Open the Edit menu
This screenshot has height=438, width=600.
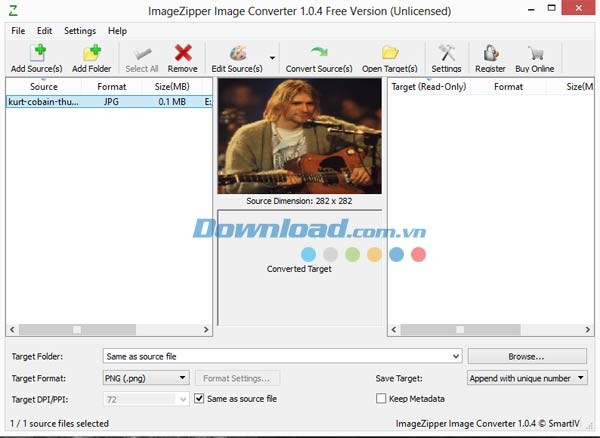point(44,31)
